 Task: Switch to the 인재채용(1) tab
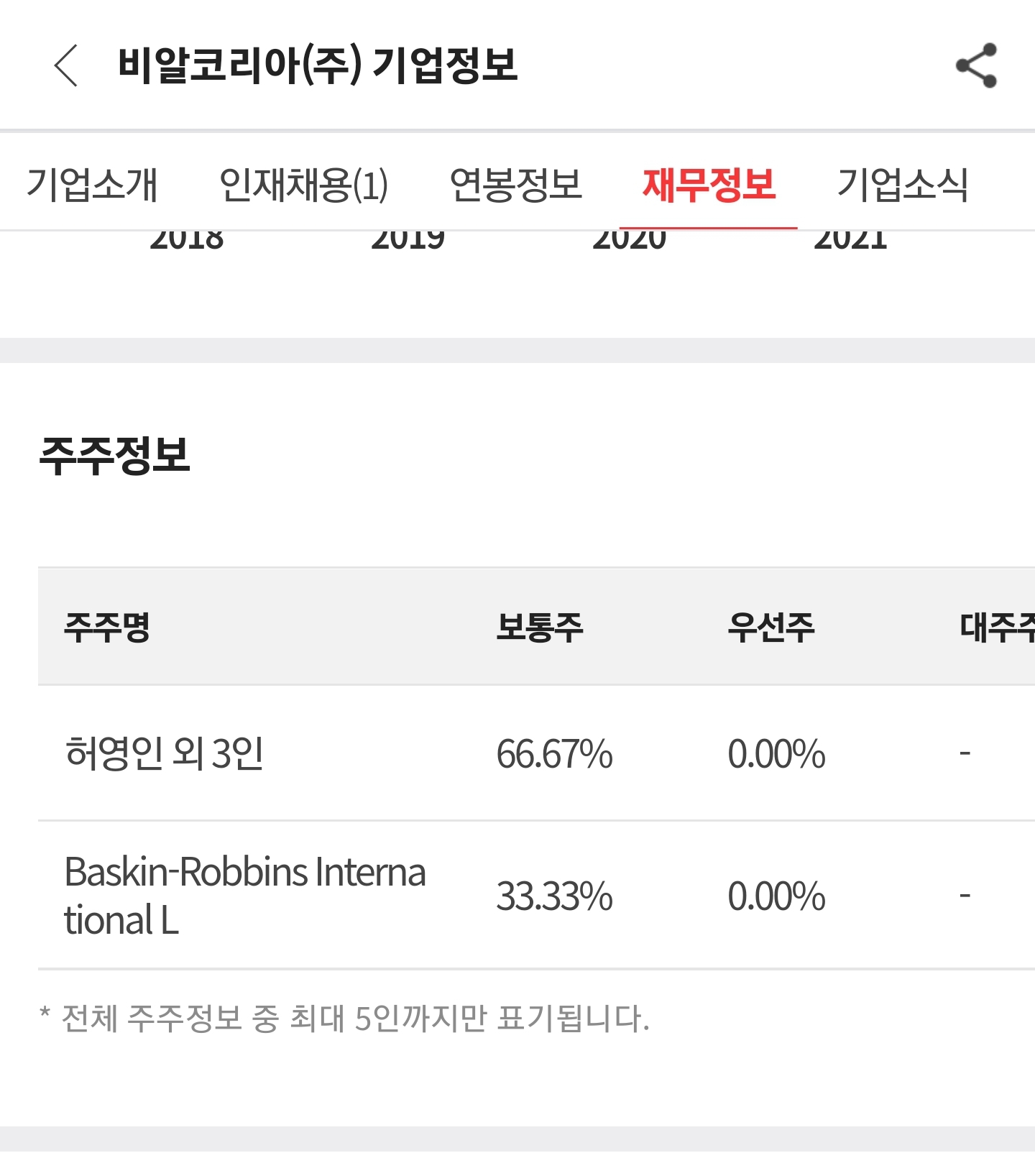(303, 184)
